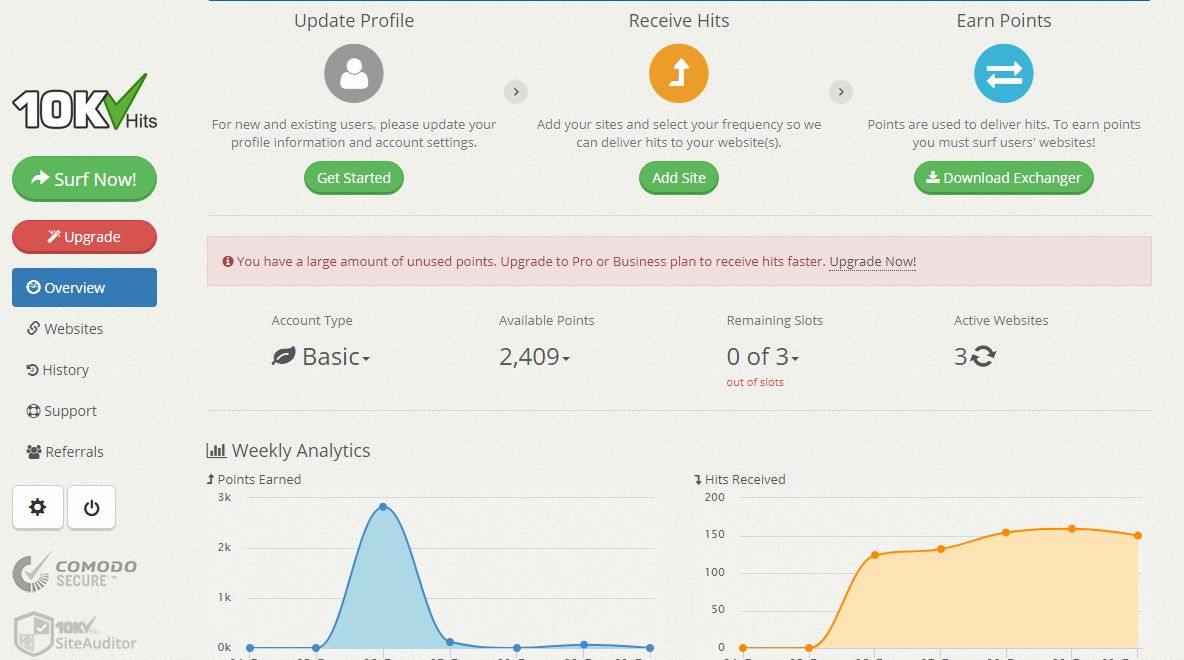Click the leaf icon next to Basic
1184x660 pixels.
coord(283,356)
